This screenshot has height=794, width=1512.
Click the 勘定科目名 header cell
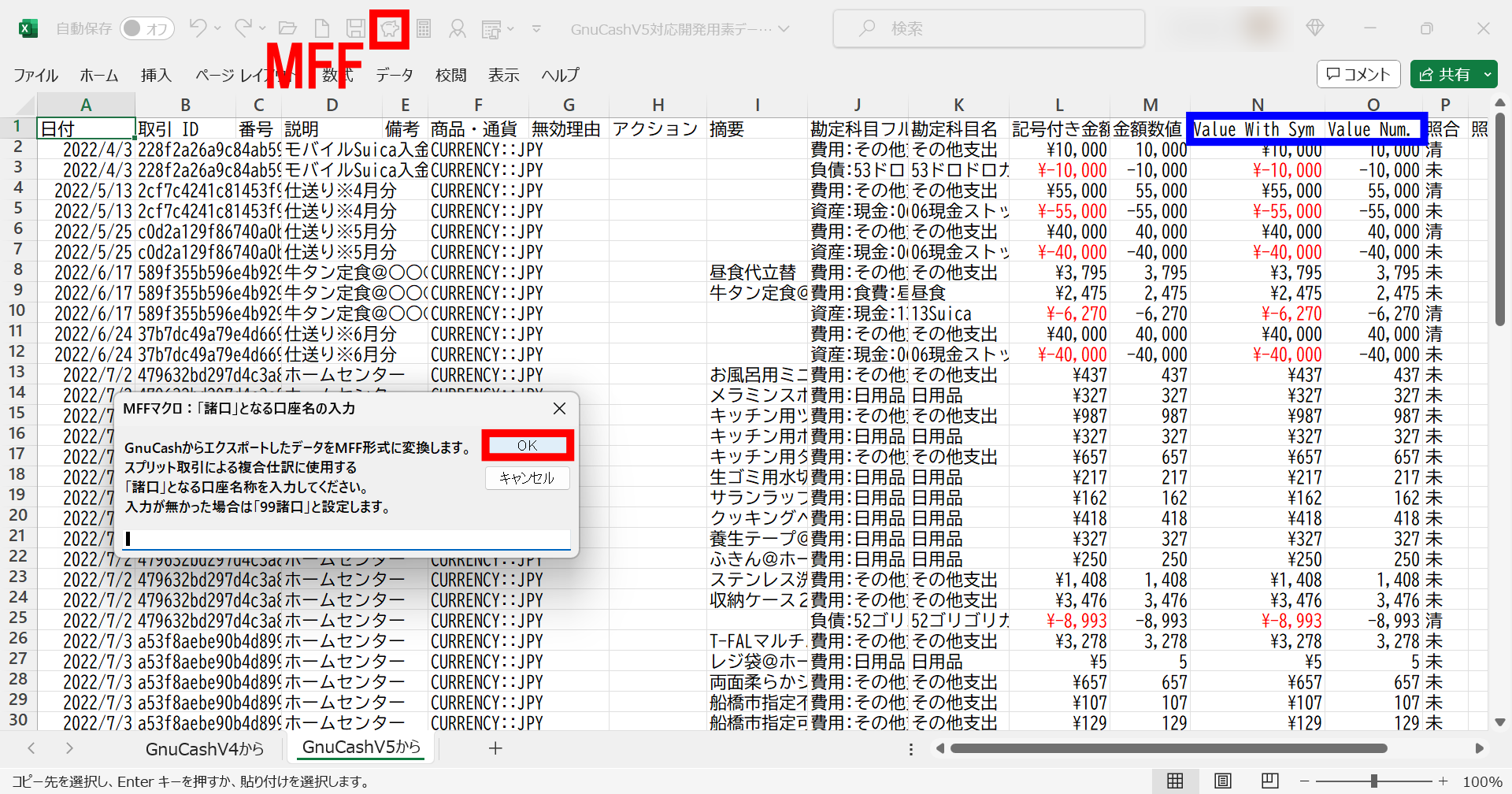(x=958, y=129)
